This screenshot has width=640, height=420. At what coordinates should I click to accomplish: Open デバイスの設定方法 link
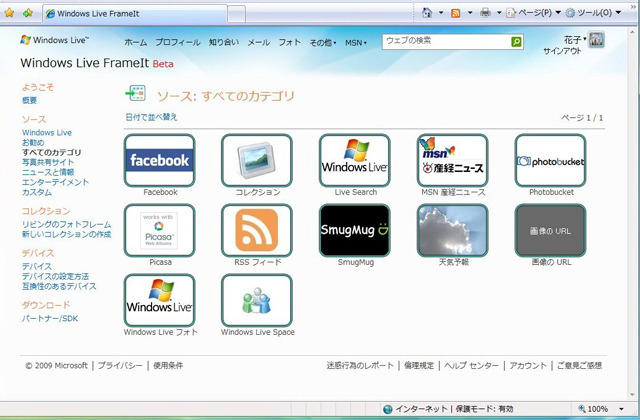point(55,276)
